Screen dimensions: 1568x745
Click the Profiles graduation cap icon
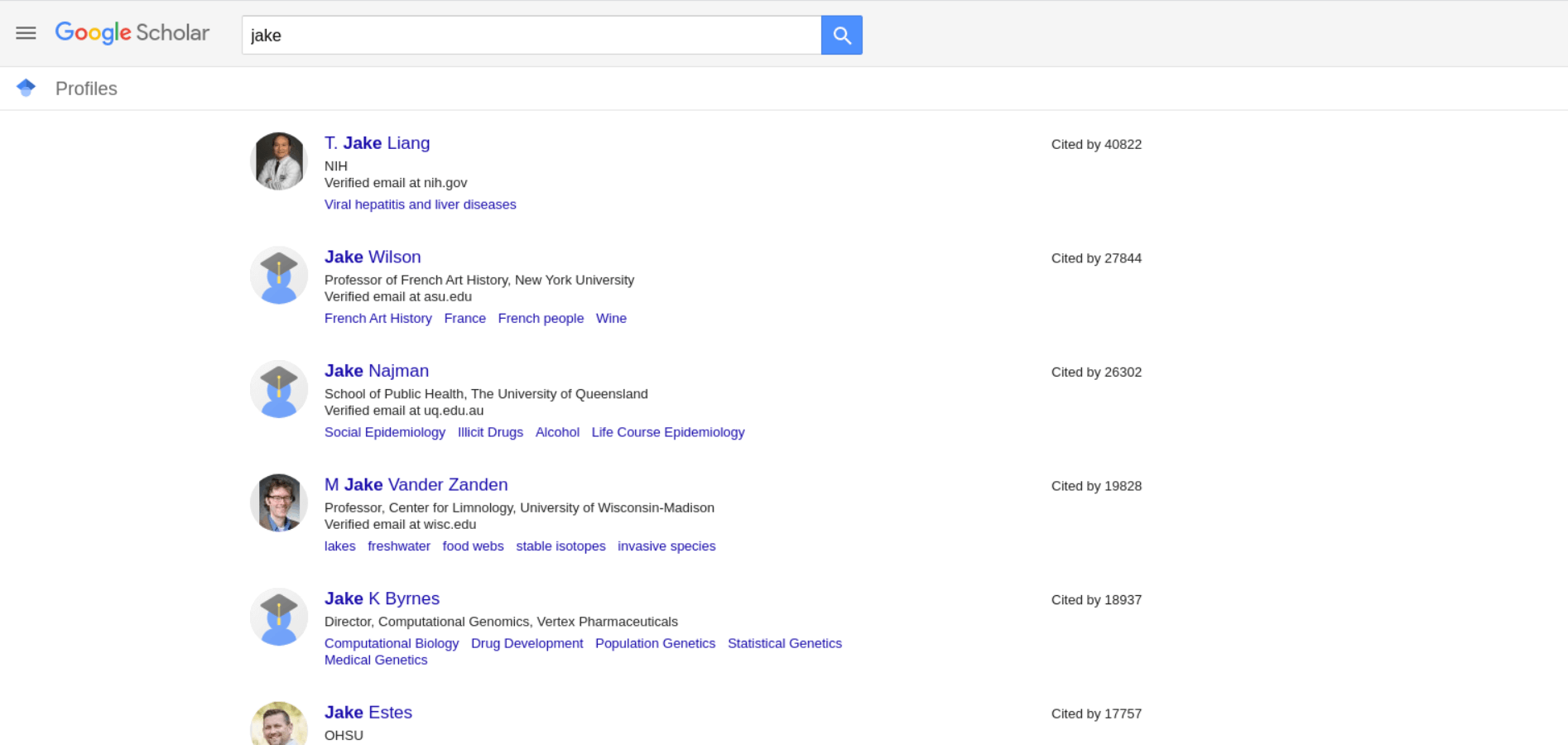point(26,87)
